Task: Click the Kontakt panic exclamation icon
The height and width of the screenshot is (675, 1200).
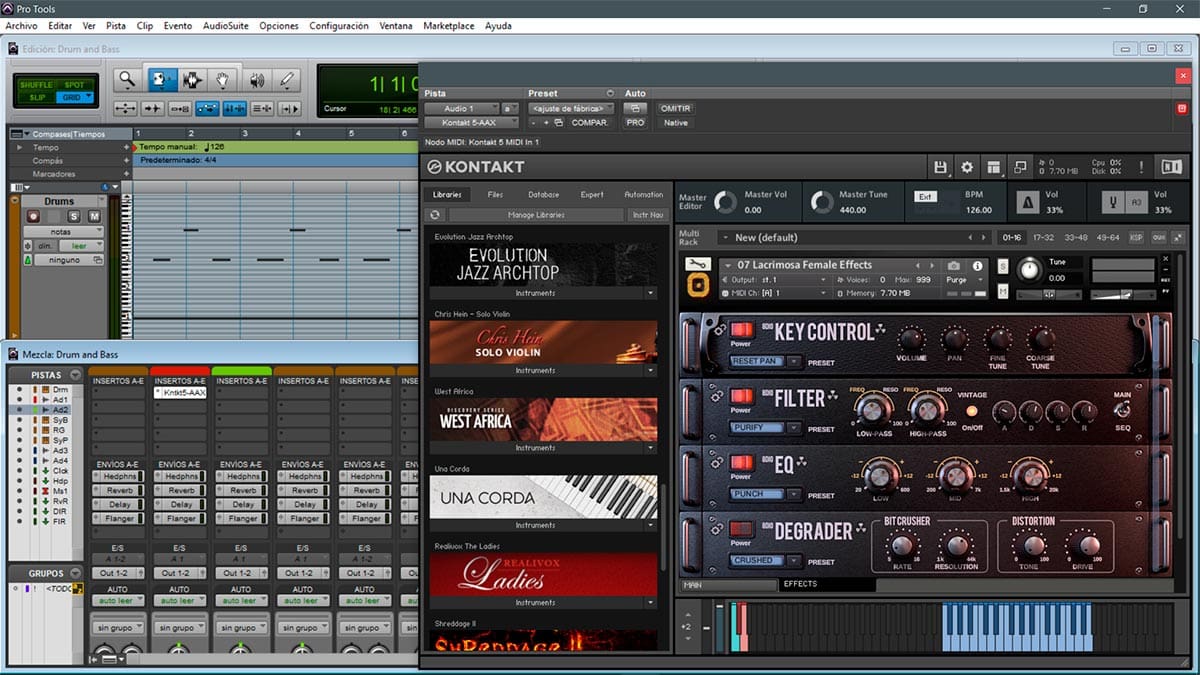Action: (x=1141, y=167)
